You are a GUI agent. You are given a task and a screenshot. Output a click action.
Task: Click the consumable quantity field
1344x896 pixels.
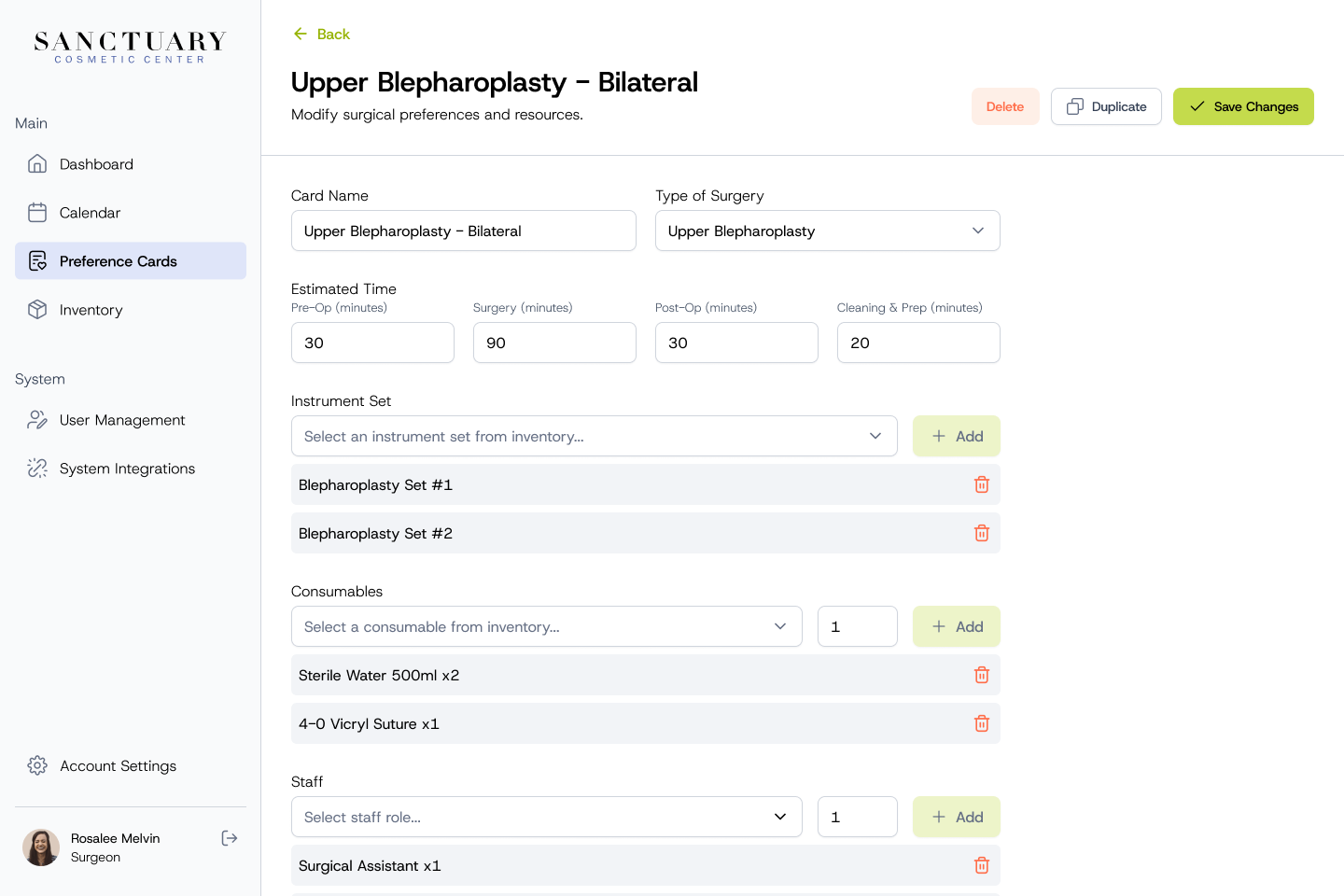tap(858, 626)
